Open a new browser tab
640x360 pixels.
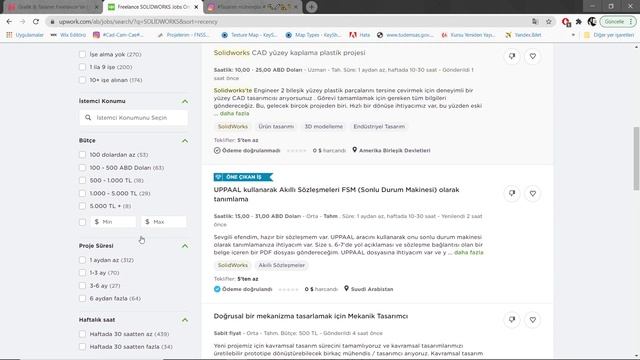tap(311, 7)
